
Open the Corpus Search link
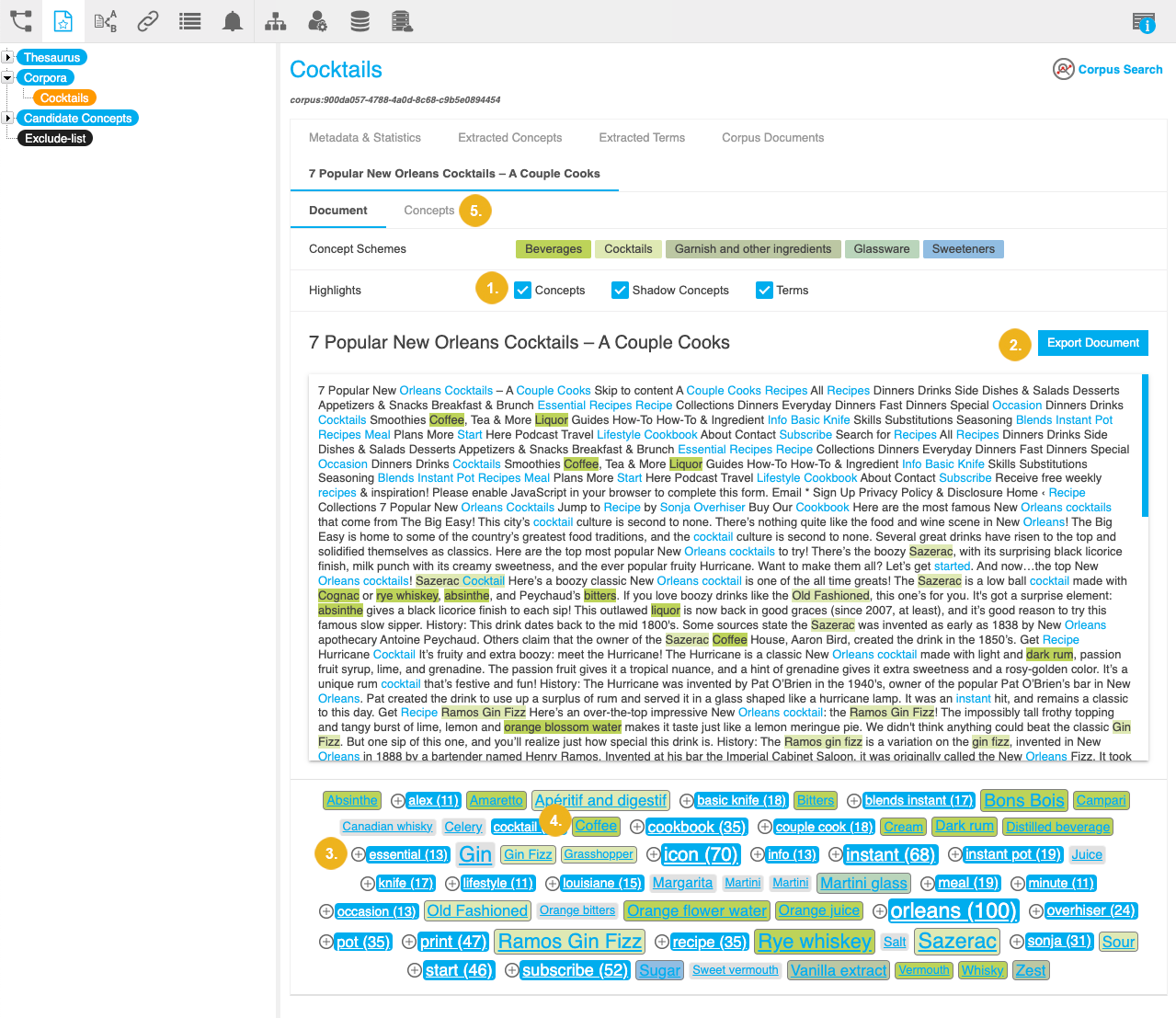pyautogui.click(x=1108, y=70)
